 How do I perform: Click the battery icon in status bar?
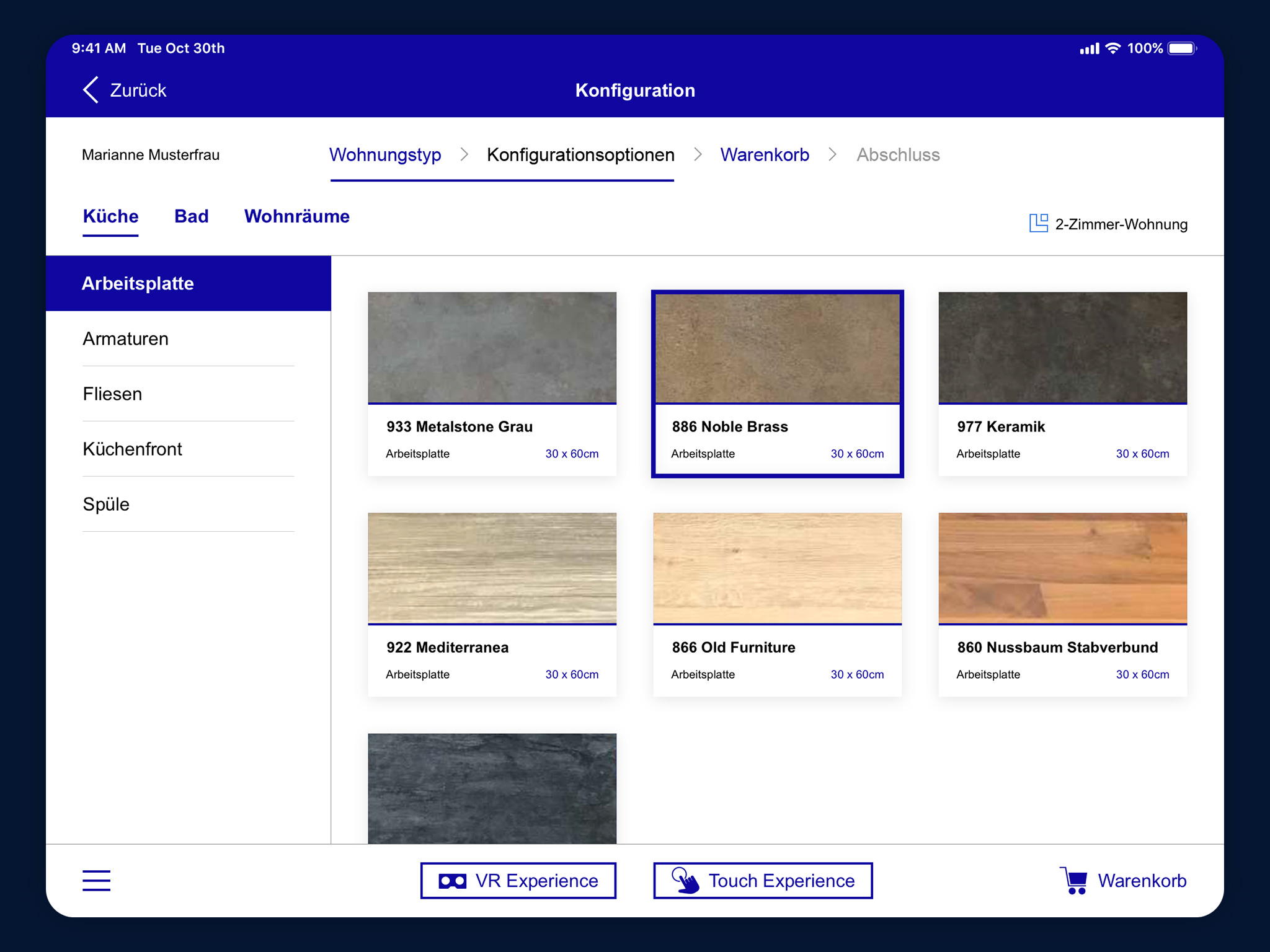tap(1181, 48)
